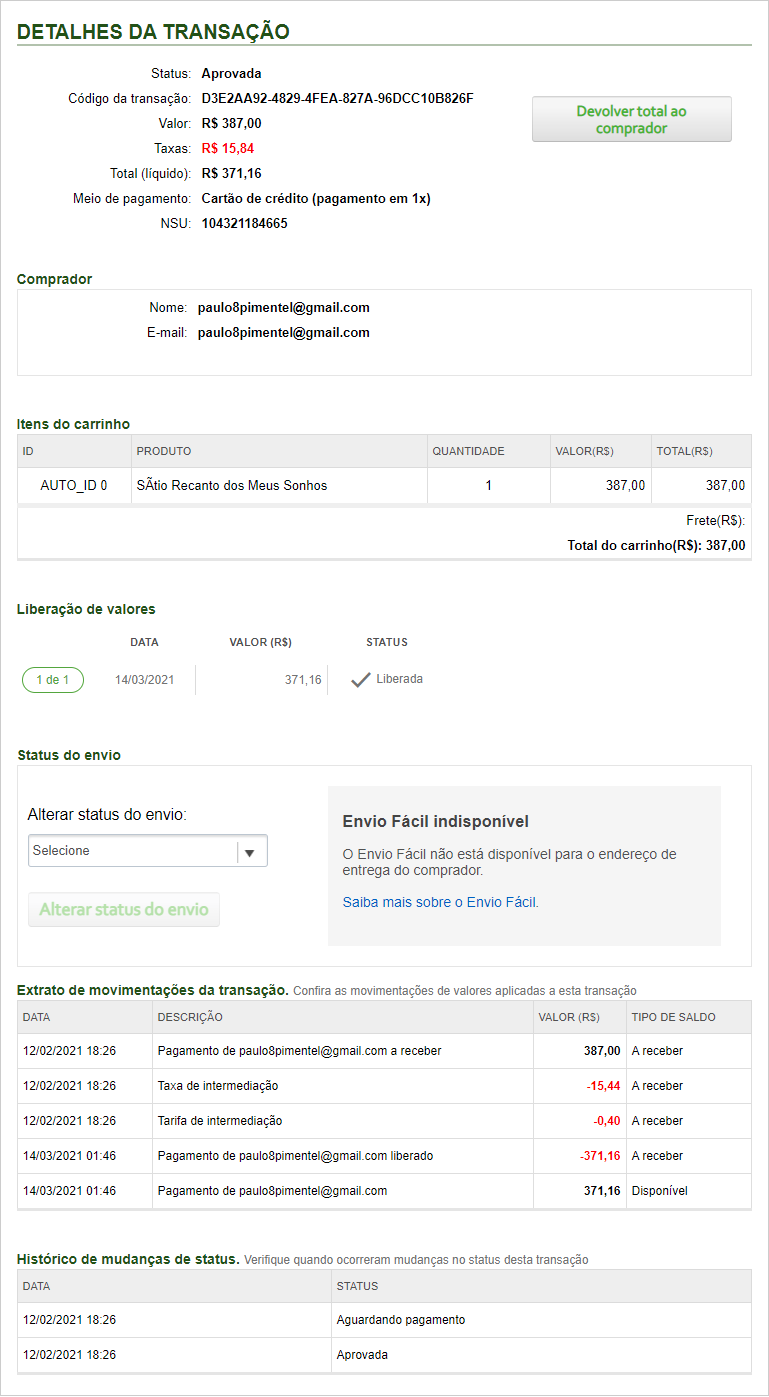Click the '1 de 1' installment badge
Screen dimensions: 769x1397
click(x=53, y=680)
